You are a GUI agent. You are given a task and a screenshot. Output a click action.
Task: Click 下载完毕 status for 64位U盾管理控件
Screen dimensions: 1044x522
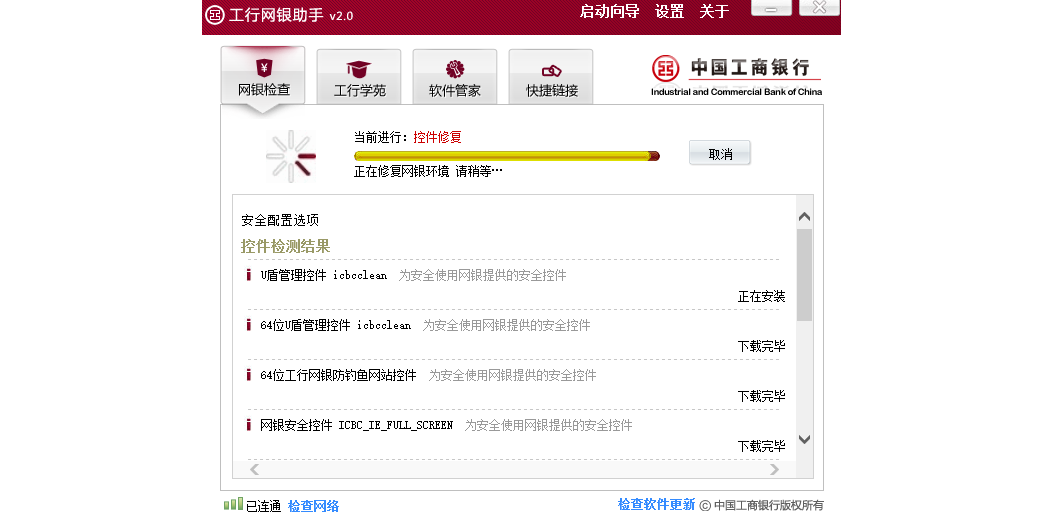(x=761, y=346)
